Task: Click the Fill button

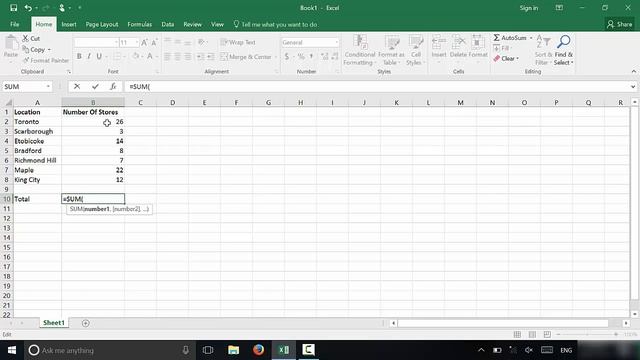Action: [501, 48]
